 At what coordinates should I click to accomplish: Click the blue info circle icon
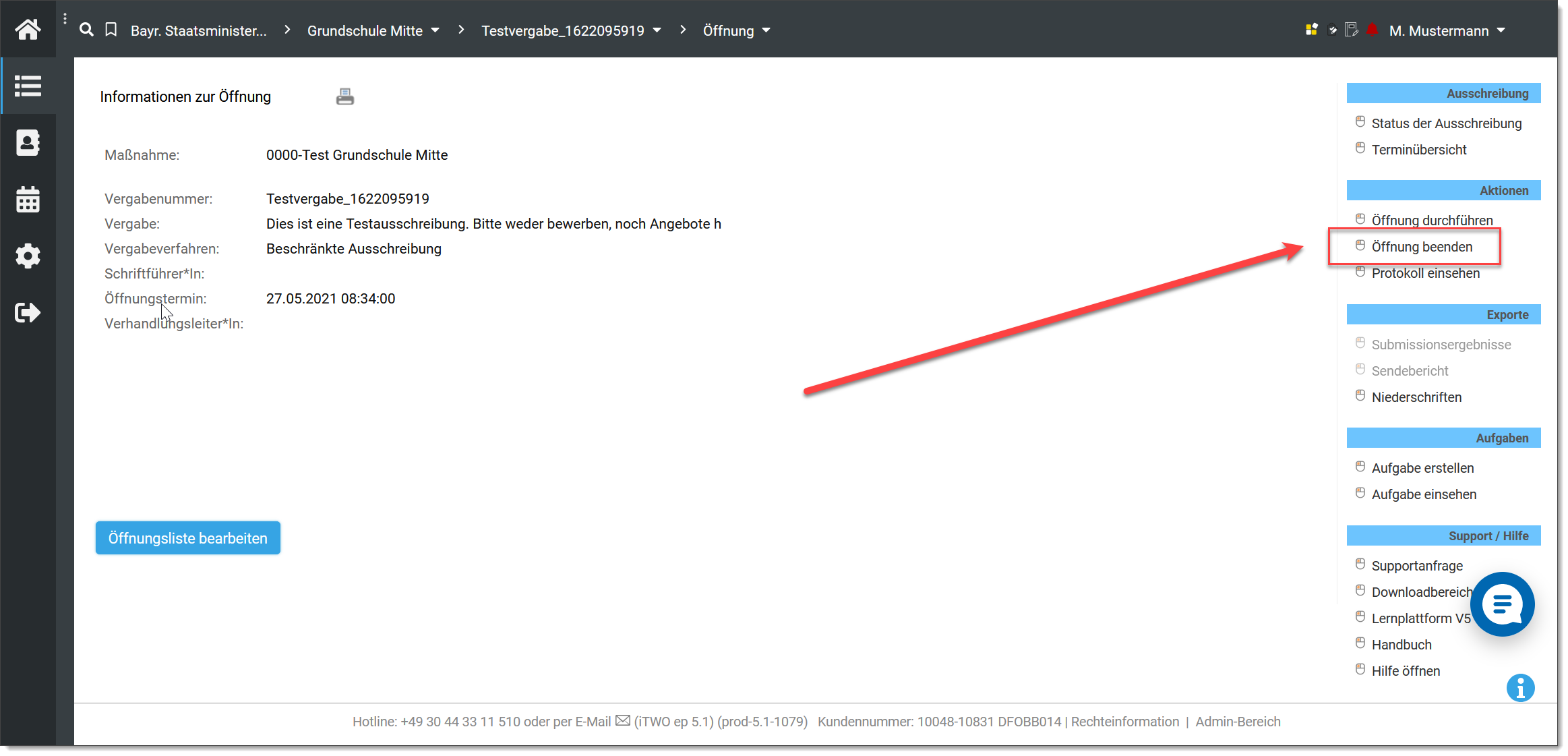(1520, 688)
